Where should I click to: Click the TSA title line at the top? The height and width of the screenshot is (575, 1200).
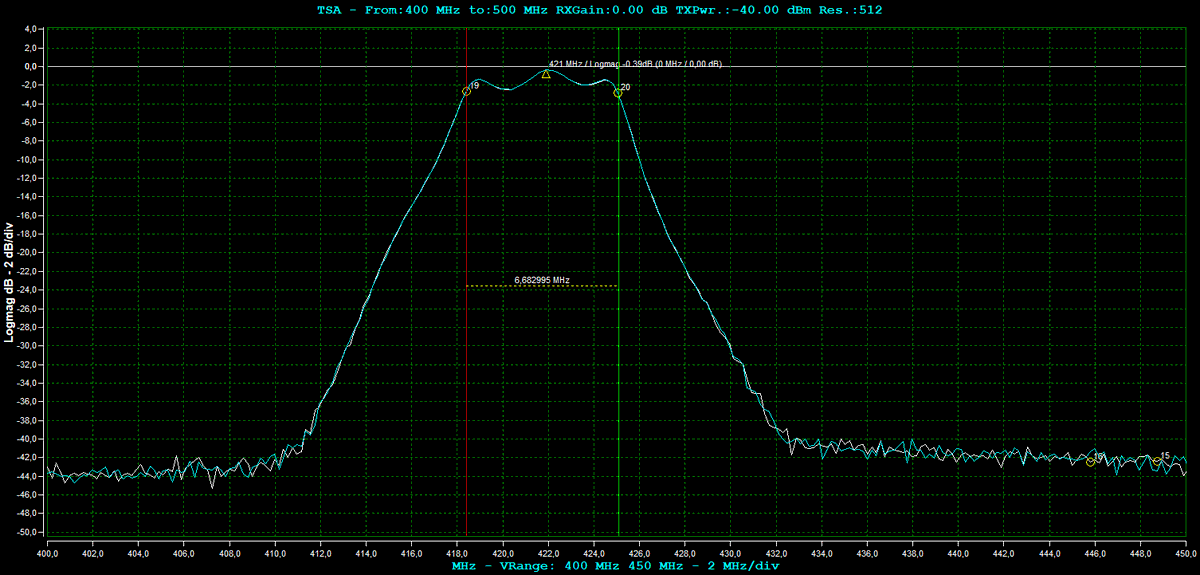(x=600, y=9)
